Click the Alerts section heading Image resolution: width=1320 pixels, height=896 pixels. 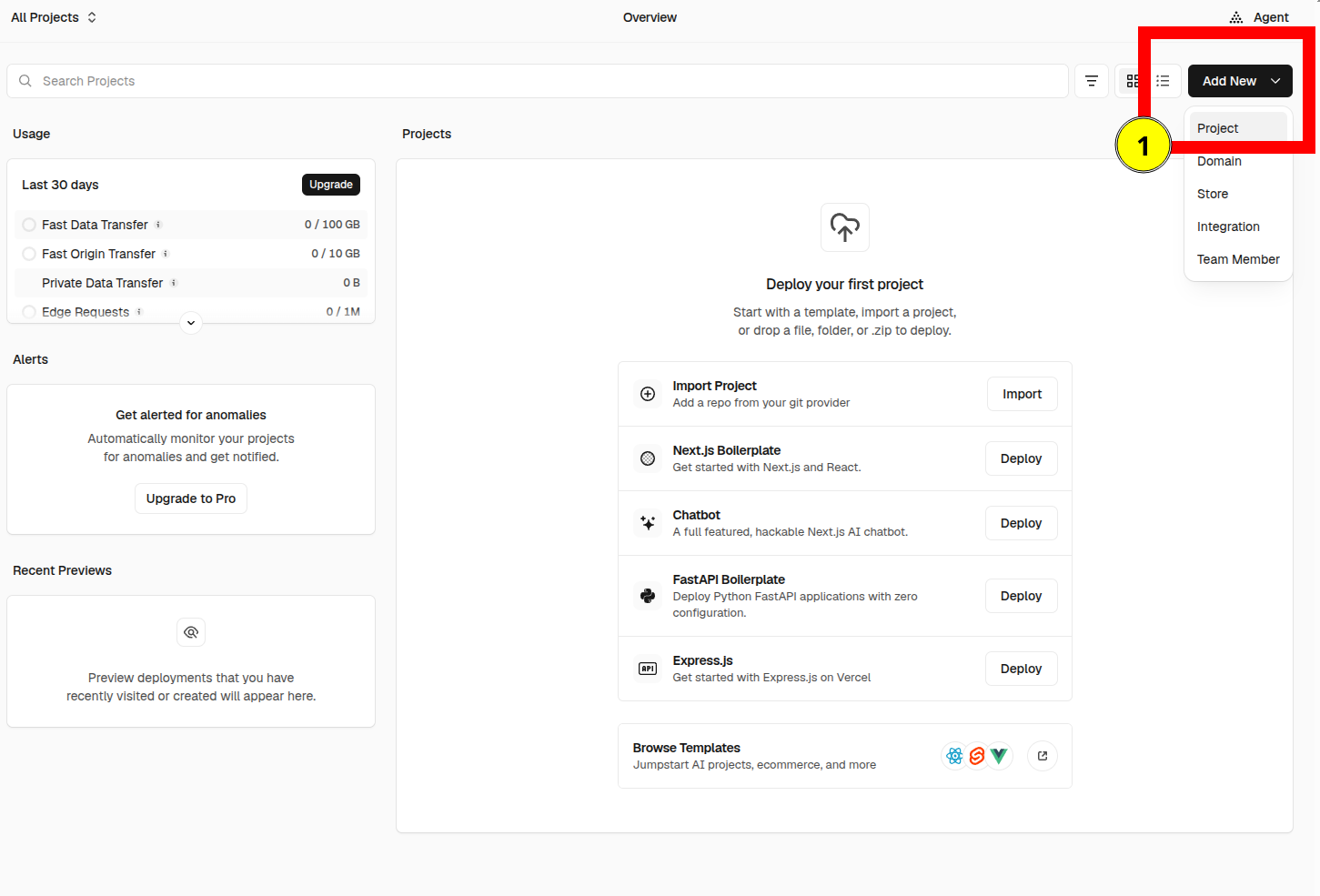[30, 359]
